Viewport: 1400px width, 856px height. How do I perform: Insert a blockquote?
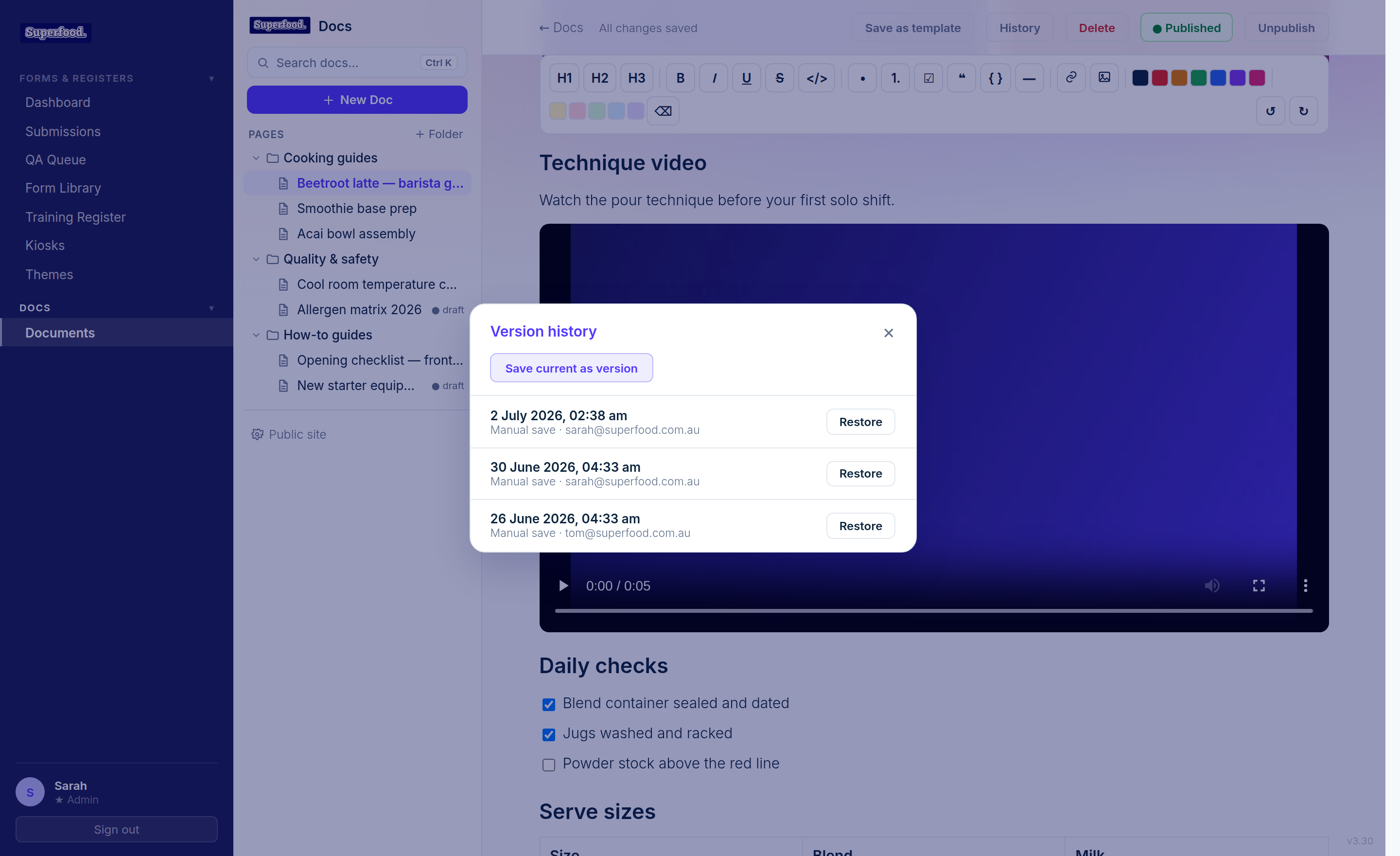point(962,78)
